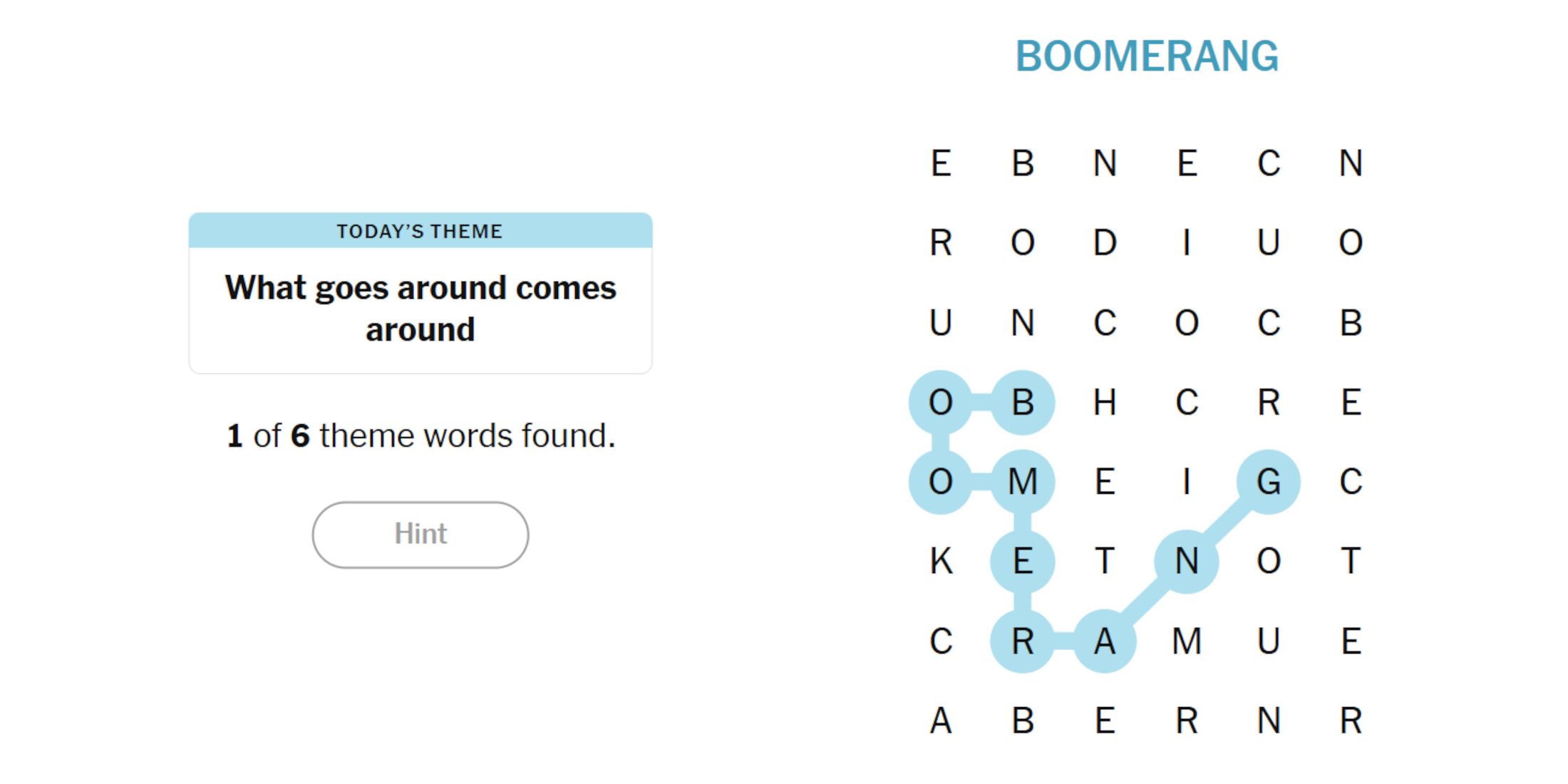Select the letter U beside unhighlighted M

click(x=1268, y=641)
